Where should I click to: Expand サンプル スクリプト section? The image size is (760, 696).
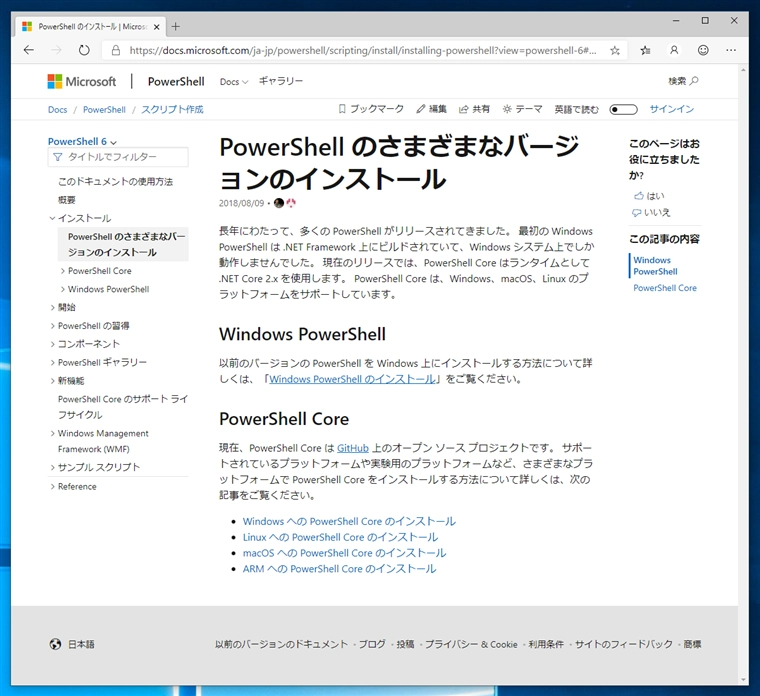coord(52,467)
